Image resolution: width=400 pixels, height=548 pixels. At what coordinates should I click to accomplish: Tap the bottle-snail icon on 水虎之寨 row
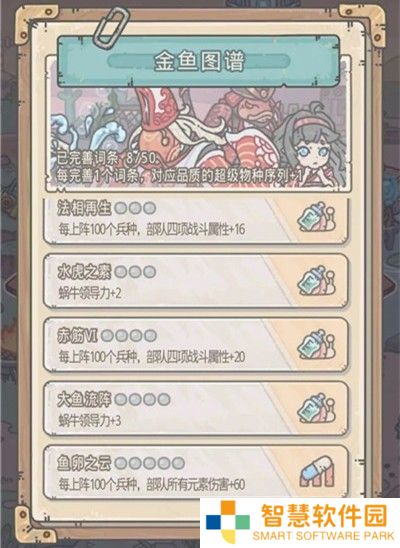tap(317, 281)
